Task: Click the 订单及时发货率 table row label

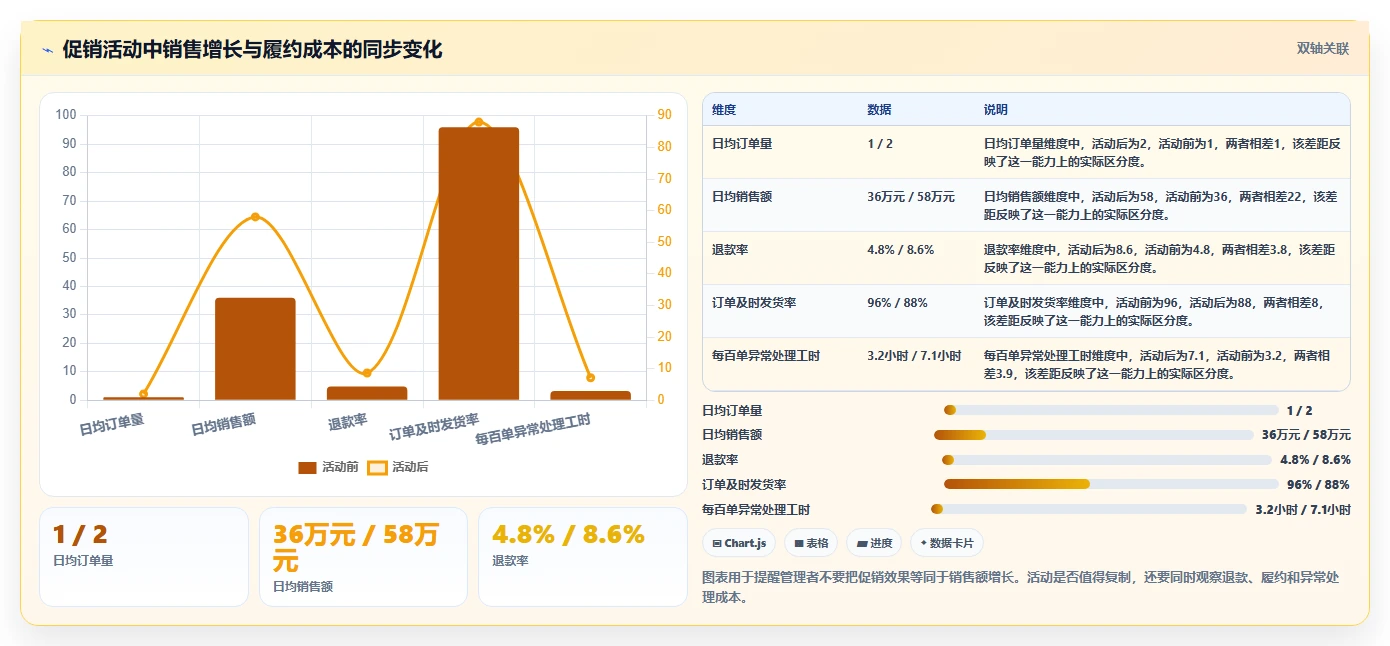Action: [x=754, y=303]
